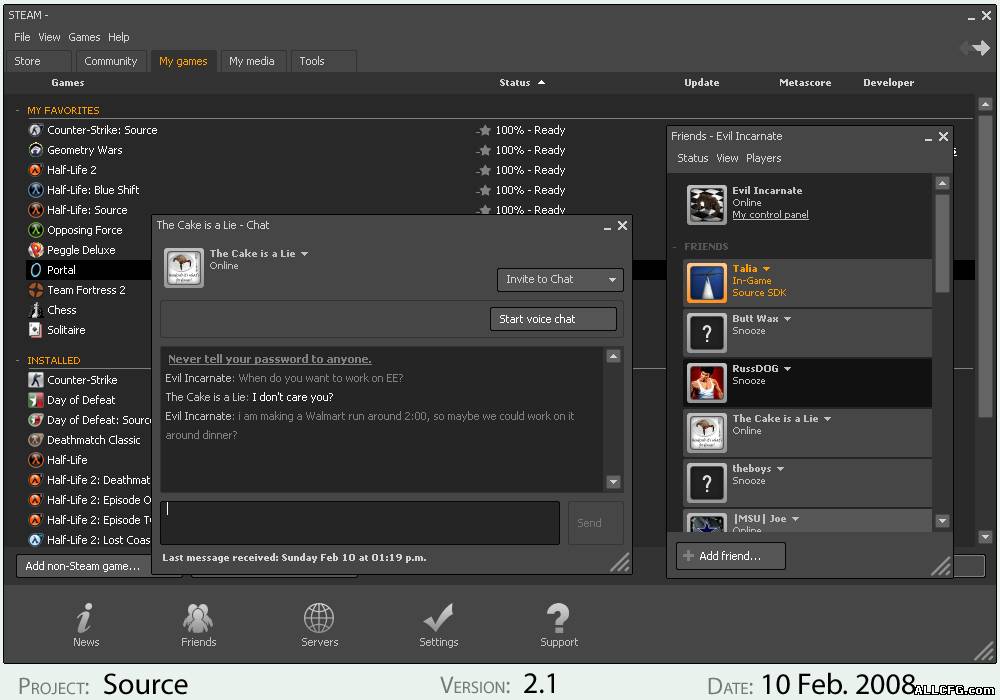Open dropdown arrow next to theboys

[x=781, y=469]
